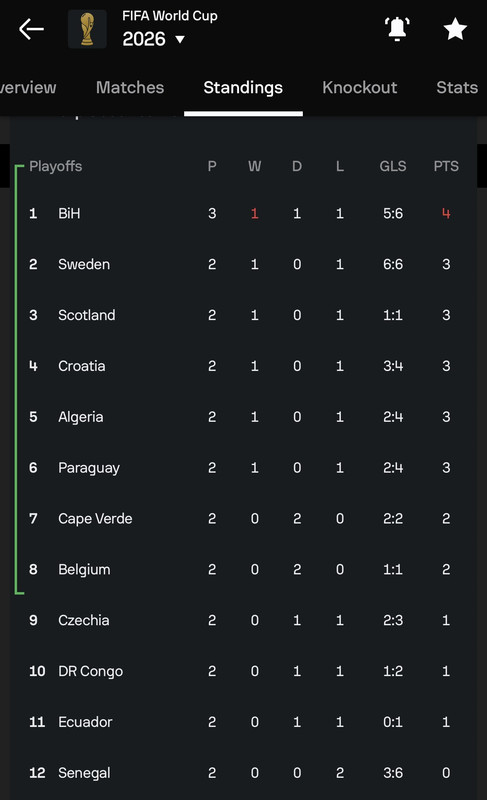Select DR Congo in the table
This screenshot has width=487, height=800.
(x=244, y=671)
